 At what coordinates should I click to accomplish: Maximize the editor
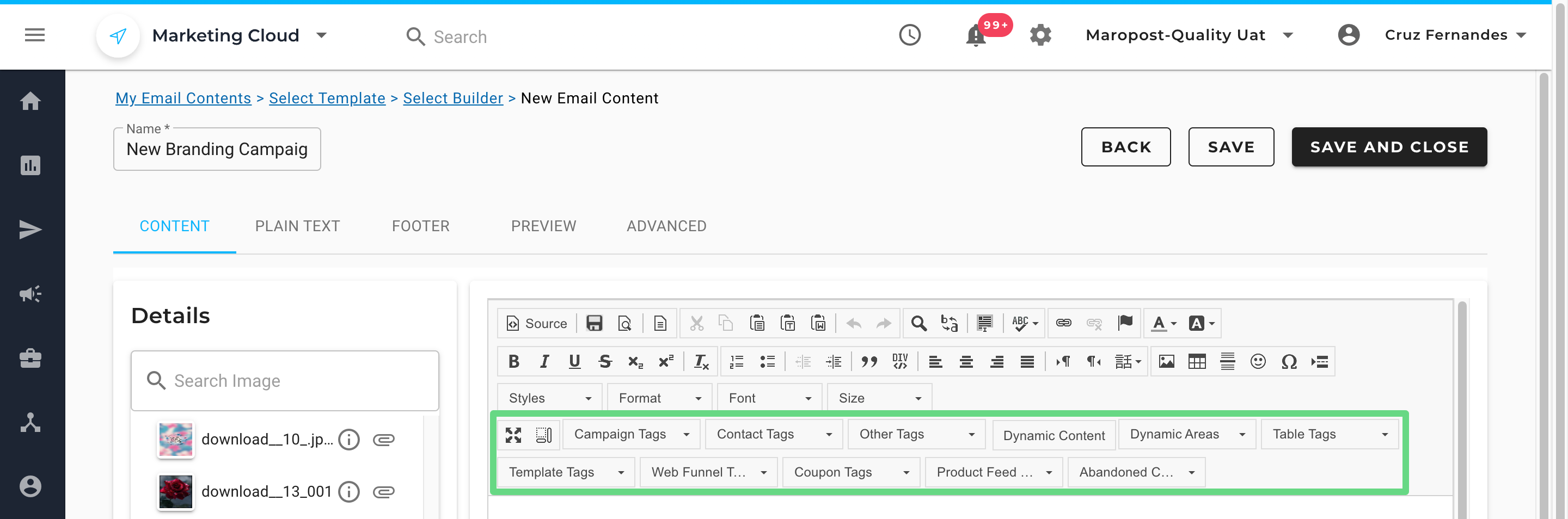[513, 435]
